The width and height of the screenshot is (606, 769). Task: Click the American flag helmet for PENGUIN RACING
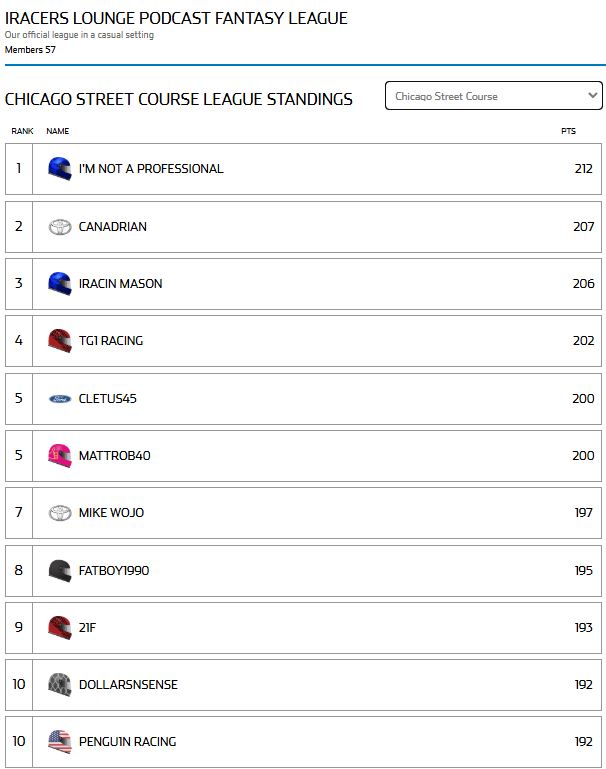60,742
